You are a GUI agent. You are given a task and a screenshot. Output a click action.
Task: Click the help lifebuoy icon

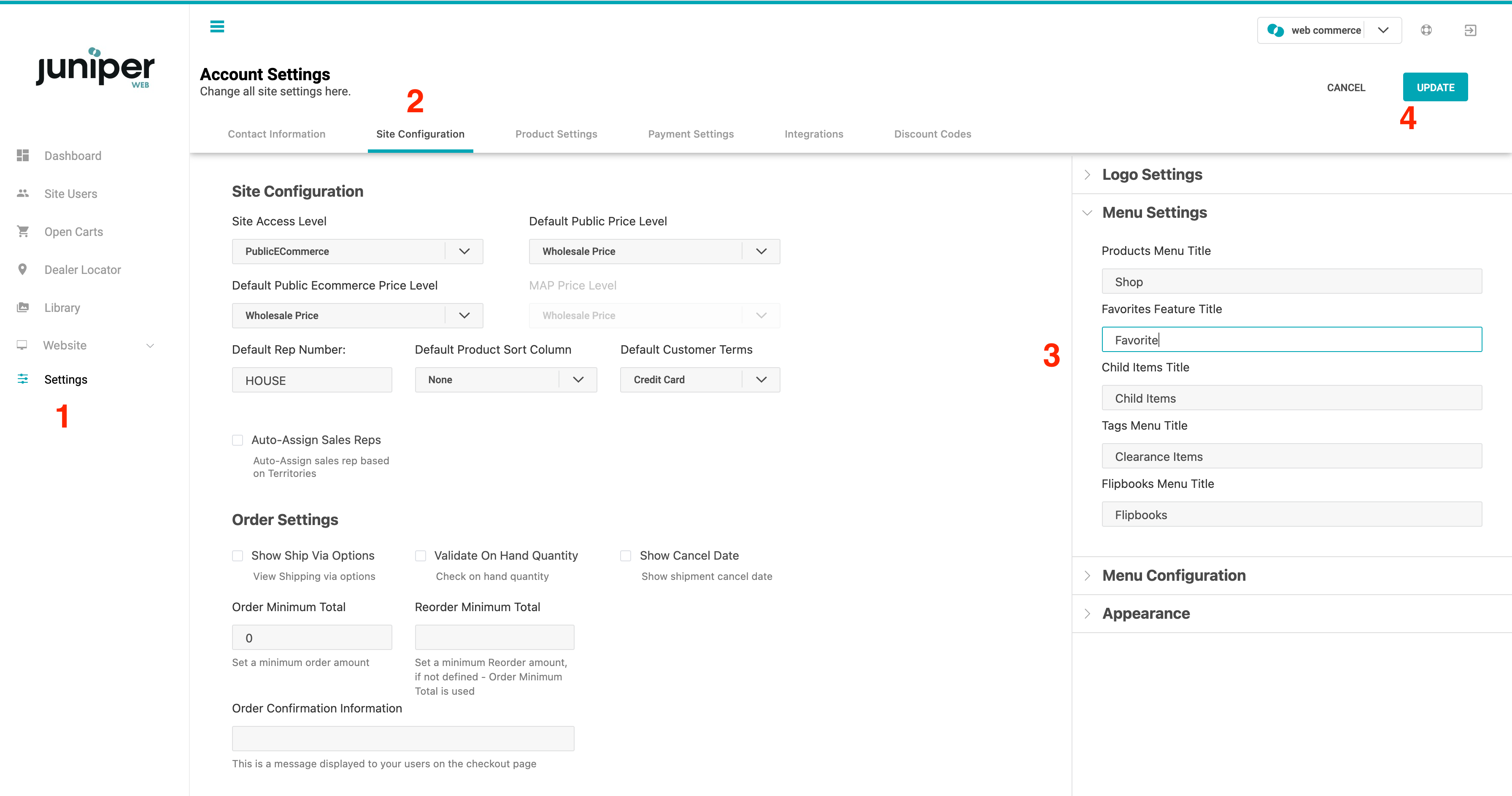[x=1426, y=30]
